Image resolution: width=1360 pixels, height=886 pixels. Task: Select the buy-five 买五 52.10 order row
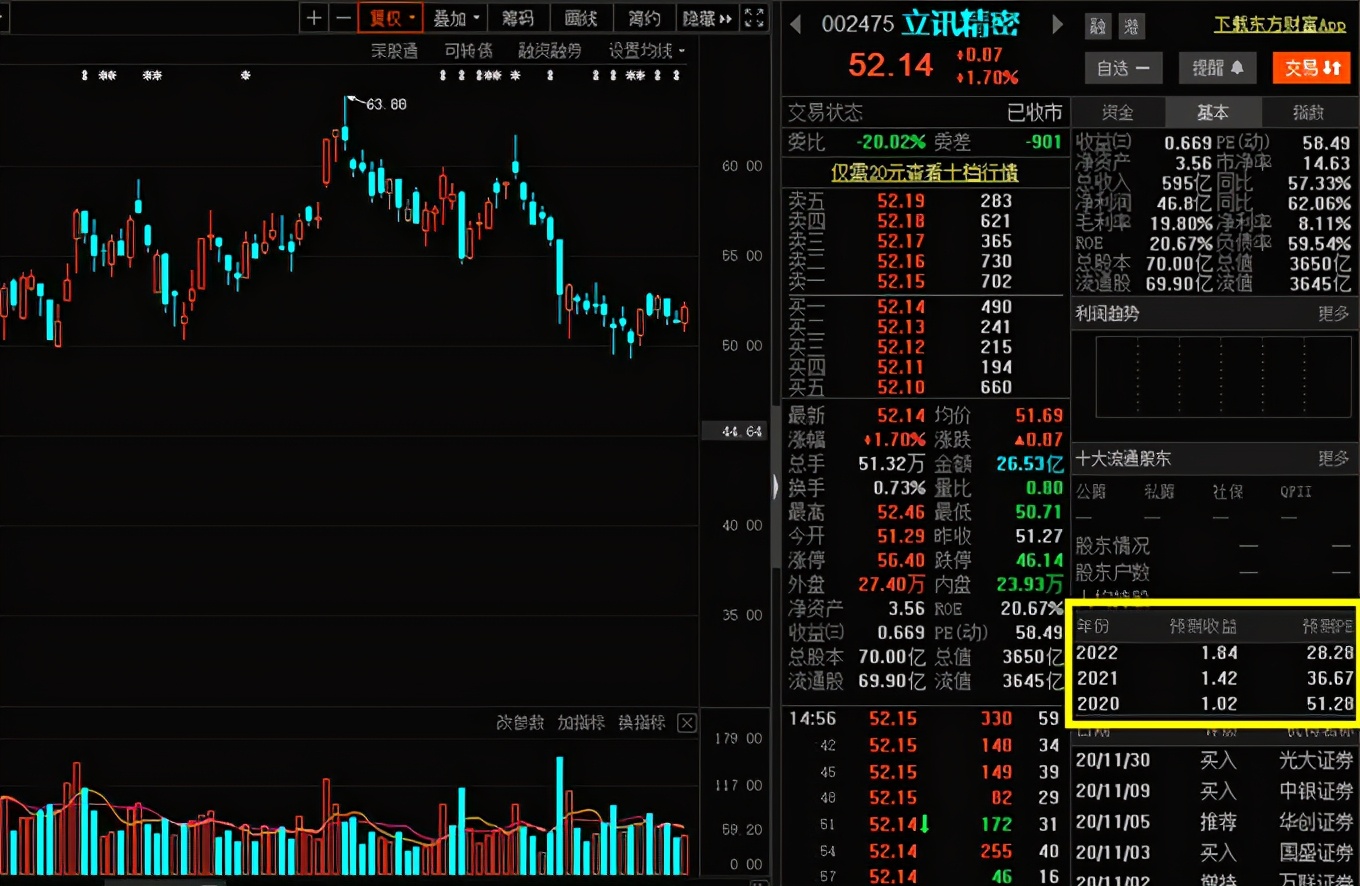pos(924,387)
